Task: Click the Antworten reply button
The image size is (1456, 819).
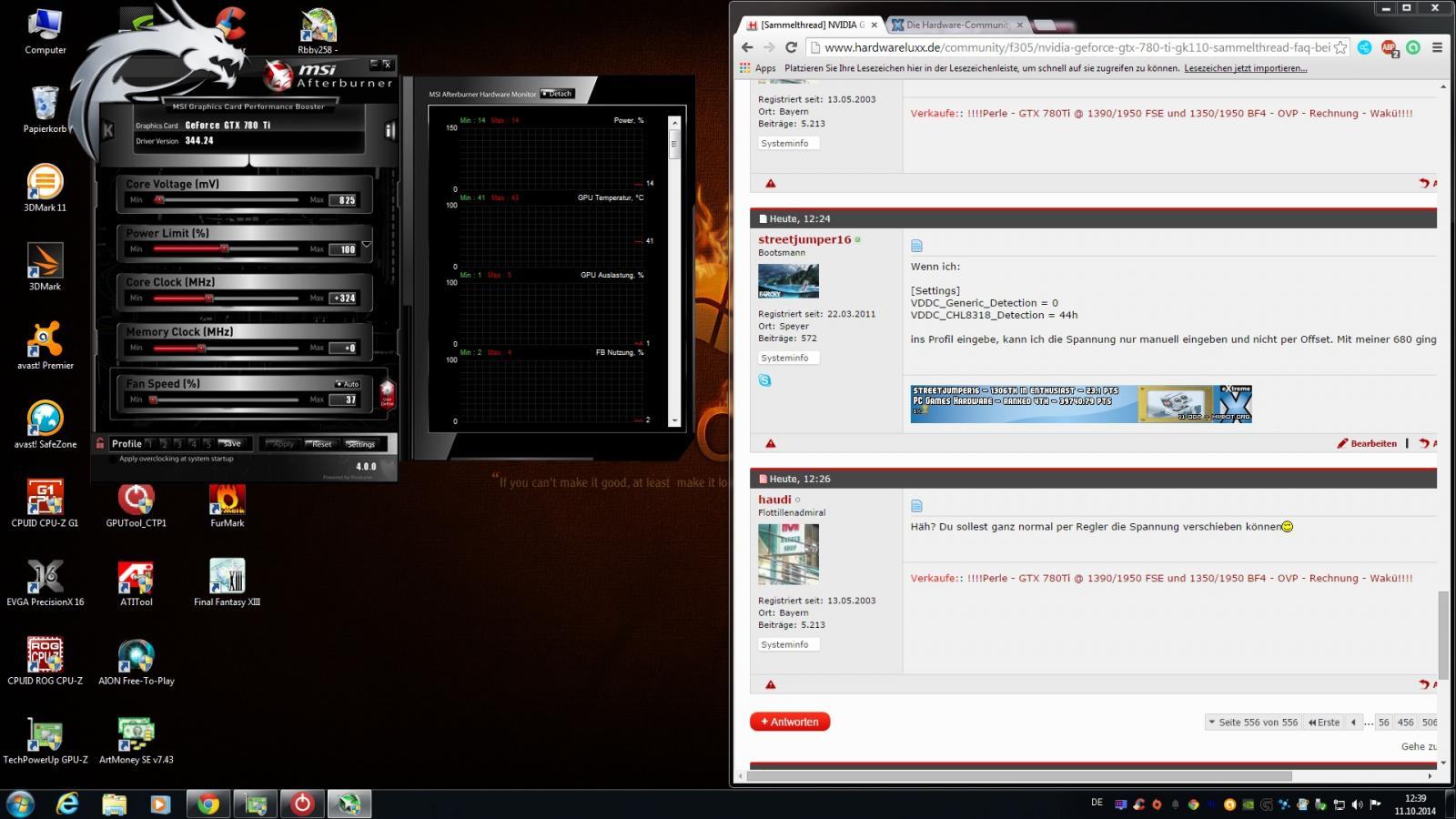Action: (790, 722)
